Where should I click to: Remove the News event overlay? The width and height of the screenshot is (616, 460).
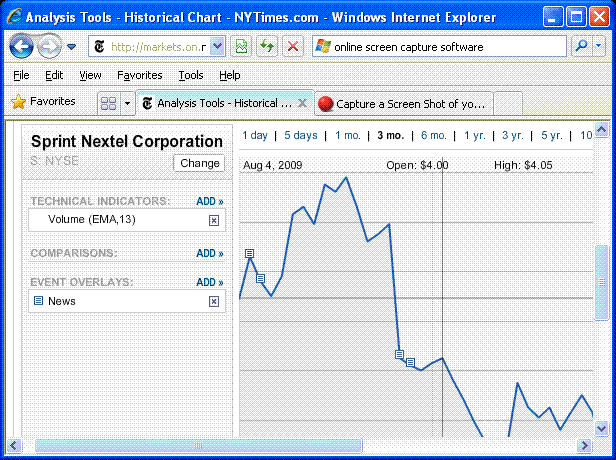click(x=214, y=301)
